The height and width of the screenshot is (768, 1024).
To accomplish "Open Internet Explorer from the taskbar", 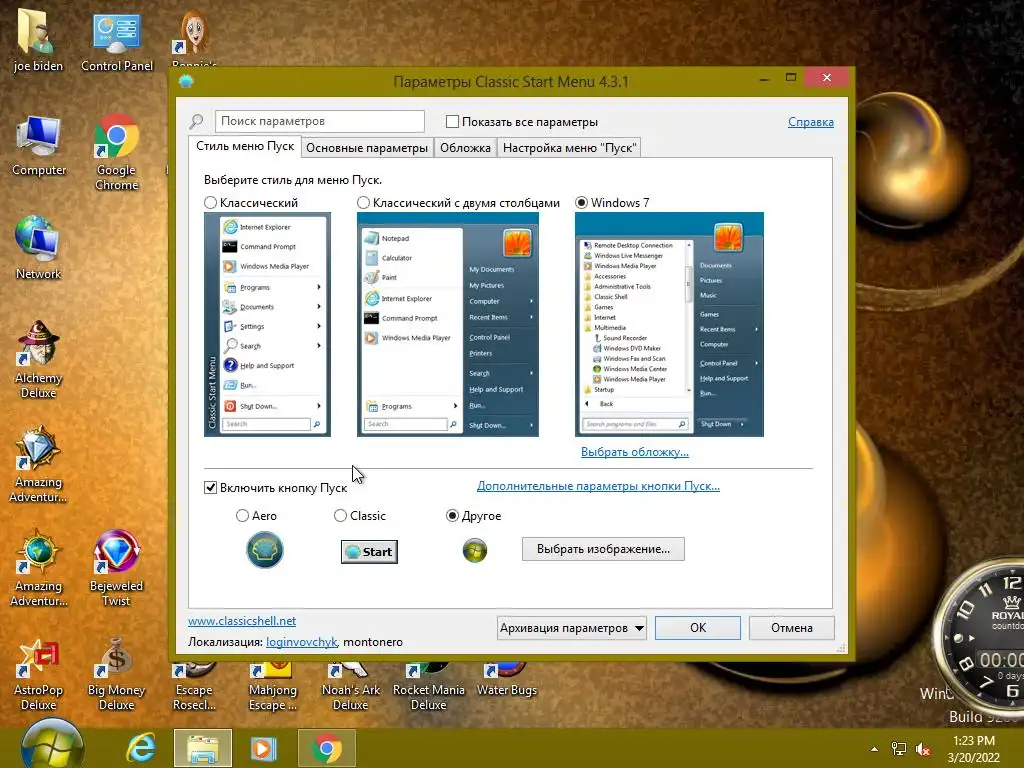I will [x=140, y=748].
